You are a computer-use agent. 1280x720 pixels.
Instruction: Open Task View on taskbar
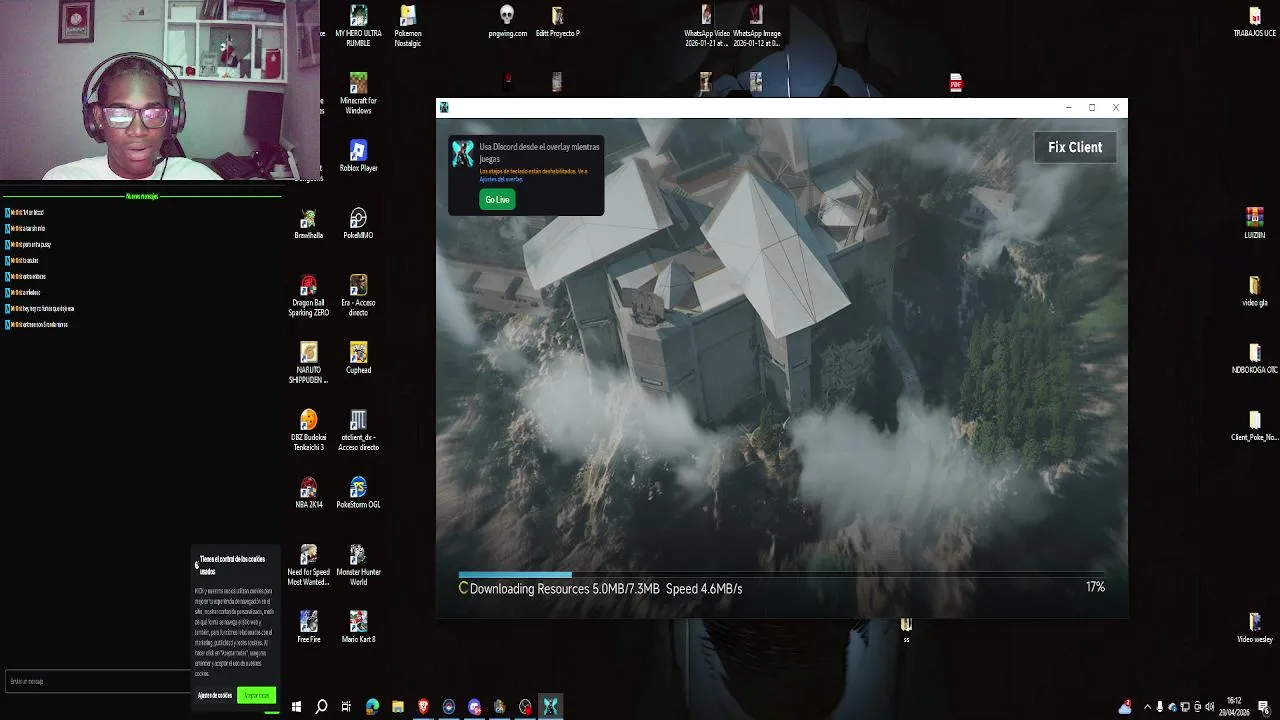click(x=346, y=707)
